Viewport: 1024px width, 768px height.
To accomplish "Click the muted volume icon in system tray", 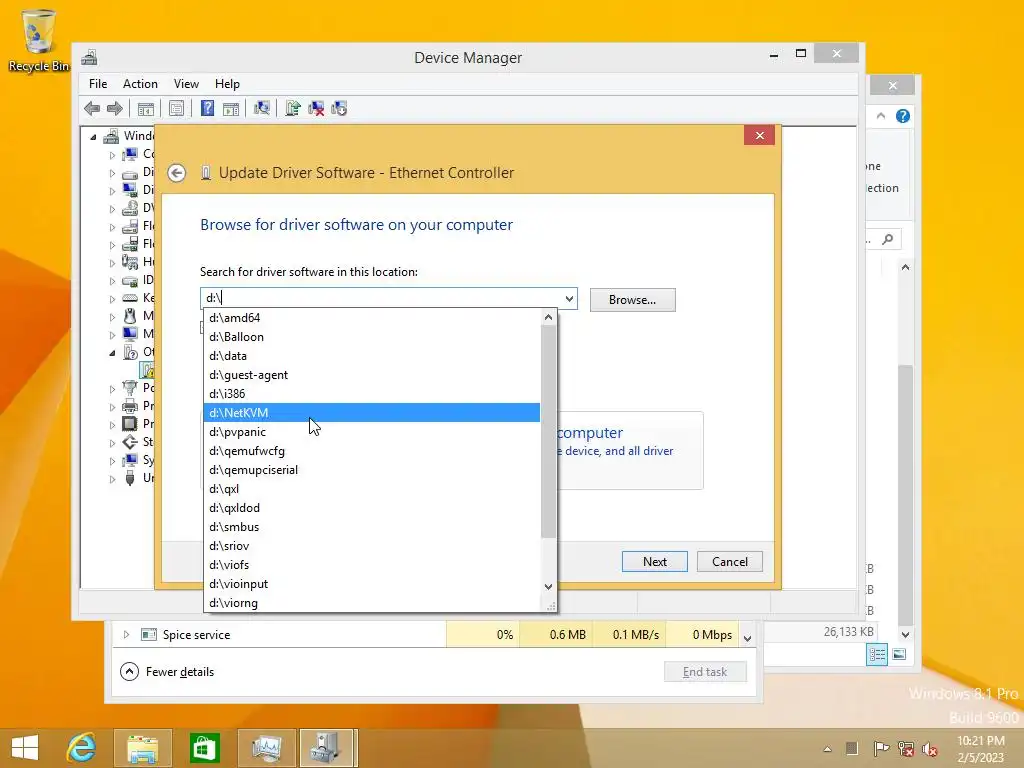I will coord(929,748).
